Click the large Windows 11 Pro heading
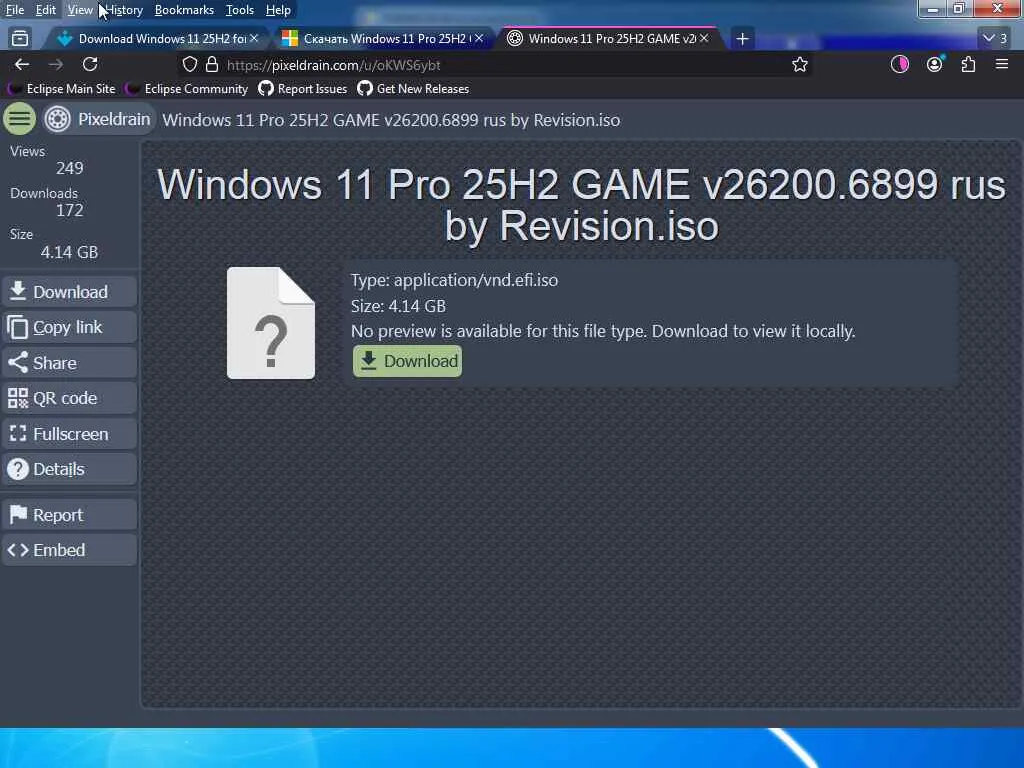The width and height of the screenshot is (1024, 768). 581,204
